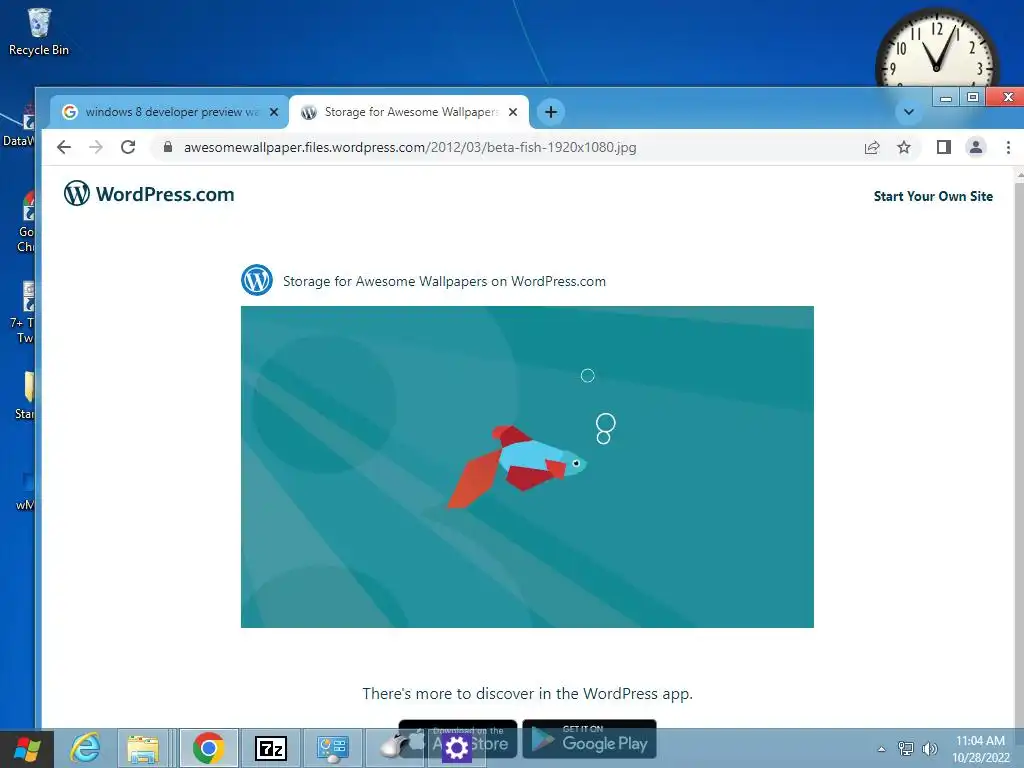Open the Start Your Own Site link
This screenshot has height=768, width=1024.
tap(933, 197)
